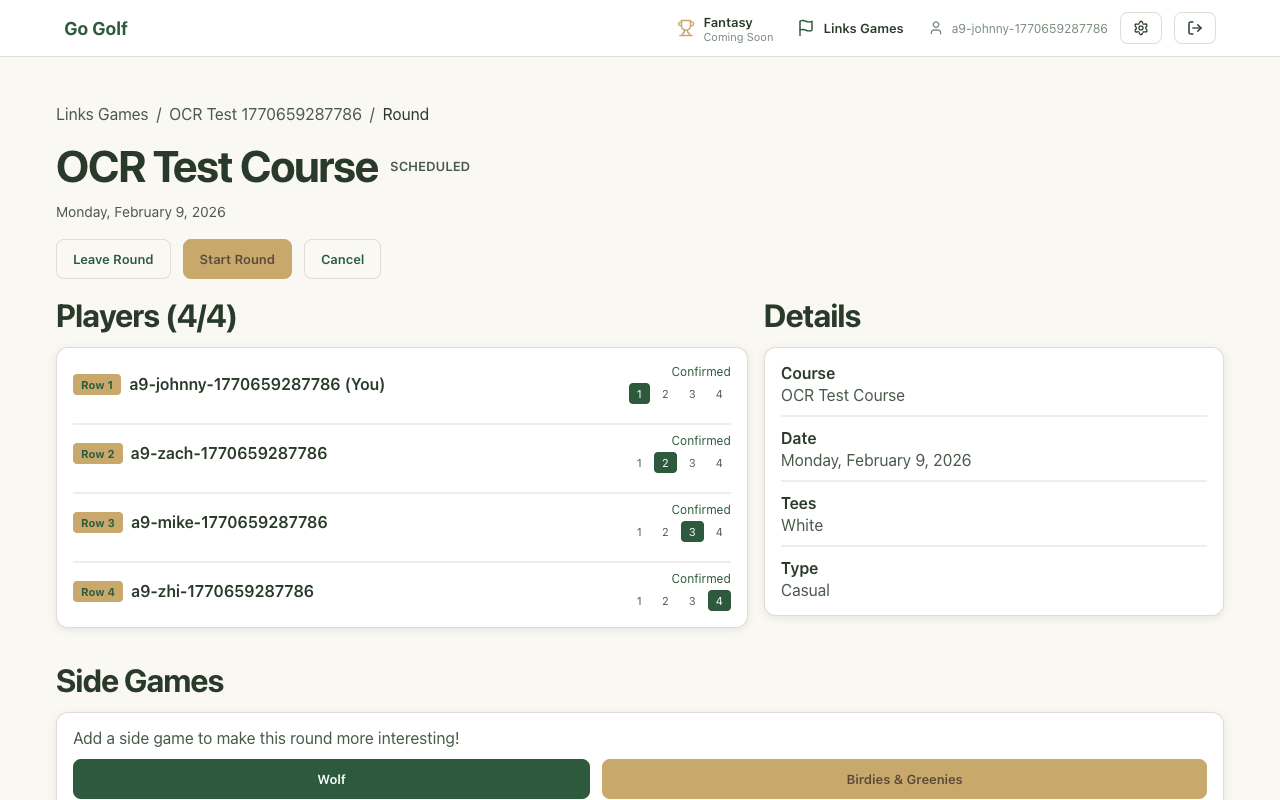
Task: Click the logout arrow icon
Action: coord(1195,28)
